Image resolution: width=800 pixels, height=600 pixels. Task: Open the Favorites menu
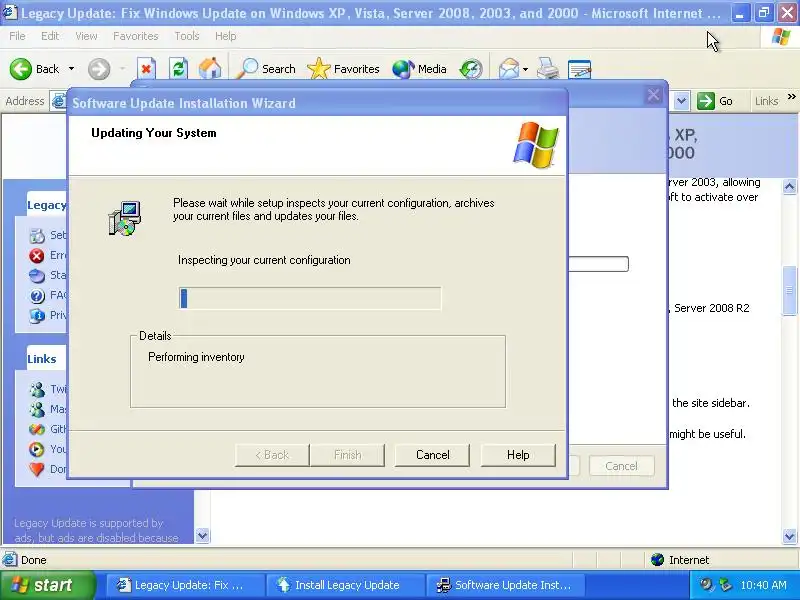[136, 36]
